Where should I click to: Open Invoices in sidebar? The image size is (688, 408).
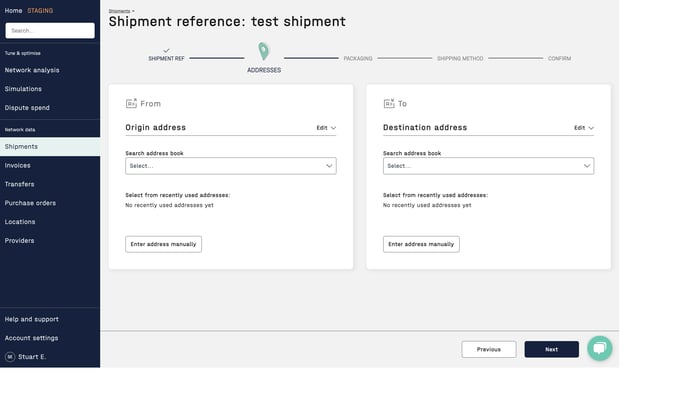pos(18,165)
